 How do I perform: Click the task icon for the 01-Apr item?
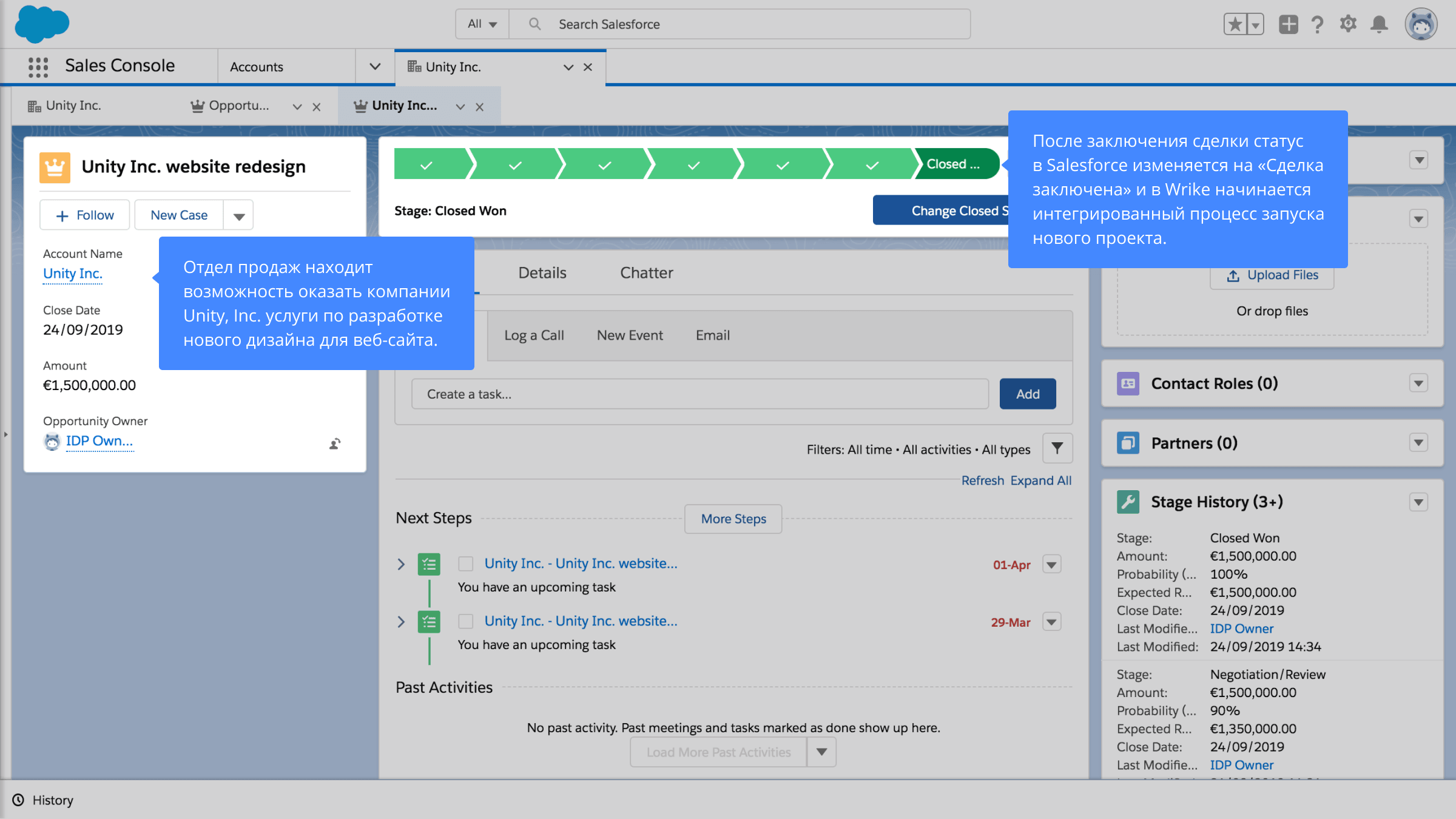click(429, 564)
